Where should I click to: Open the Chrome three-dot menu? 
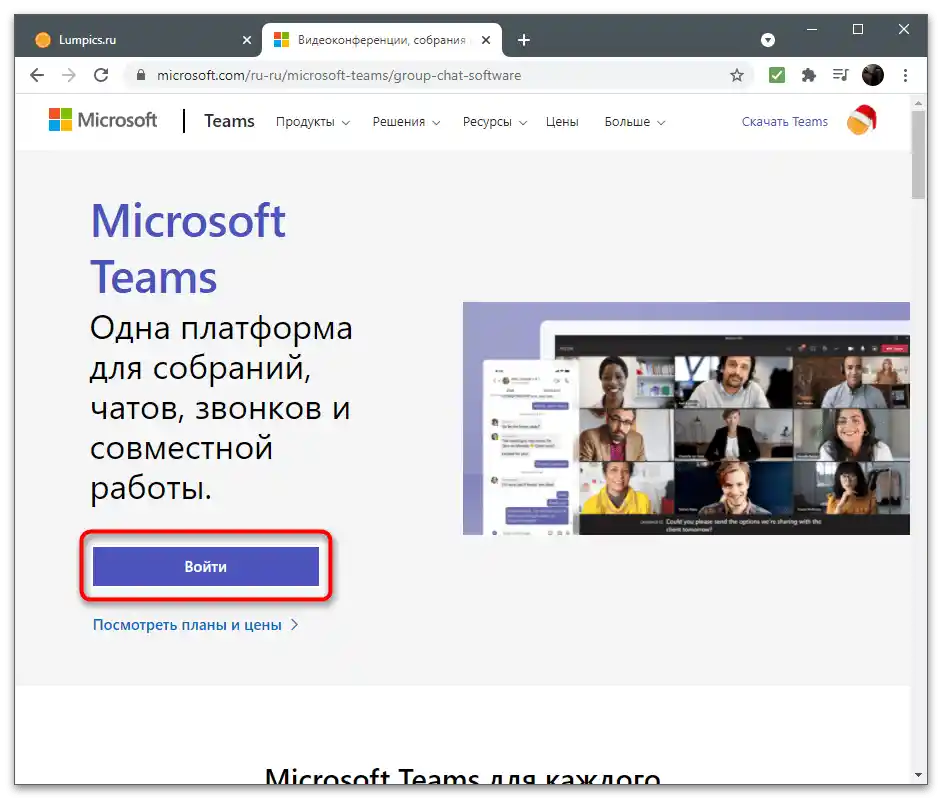tap(905, 75)
